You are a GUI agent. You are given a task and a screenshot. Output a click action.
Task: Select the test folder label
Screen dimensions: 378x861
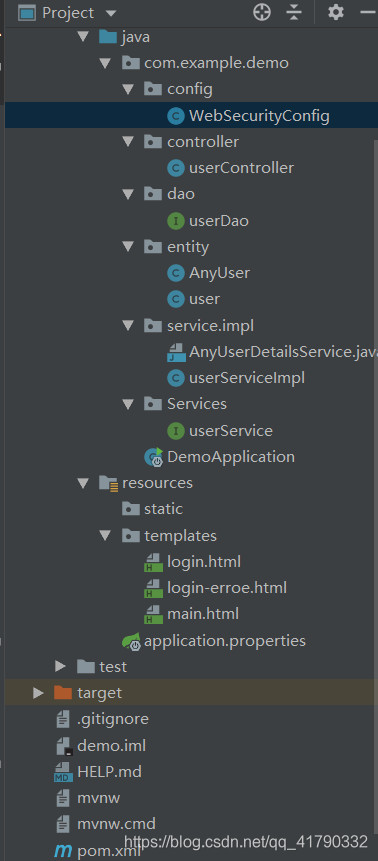pyautogui.click(x=113, y=667)
